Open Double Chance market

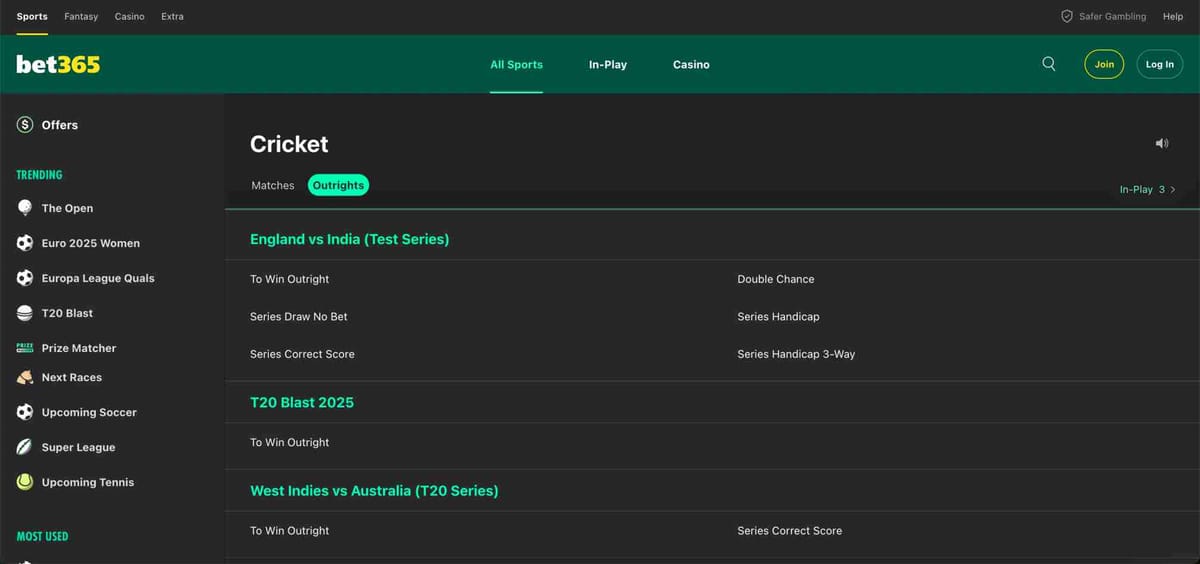(776, 279)
